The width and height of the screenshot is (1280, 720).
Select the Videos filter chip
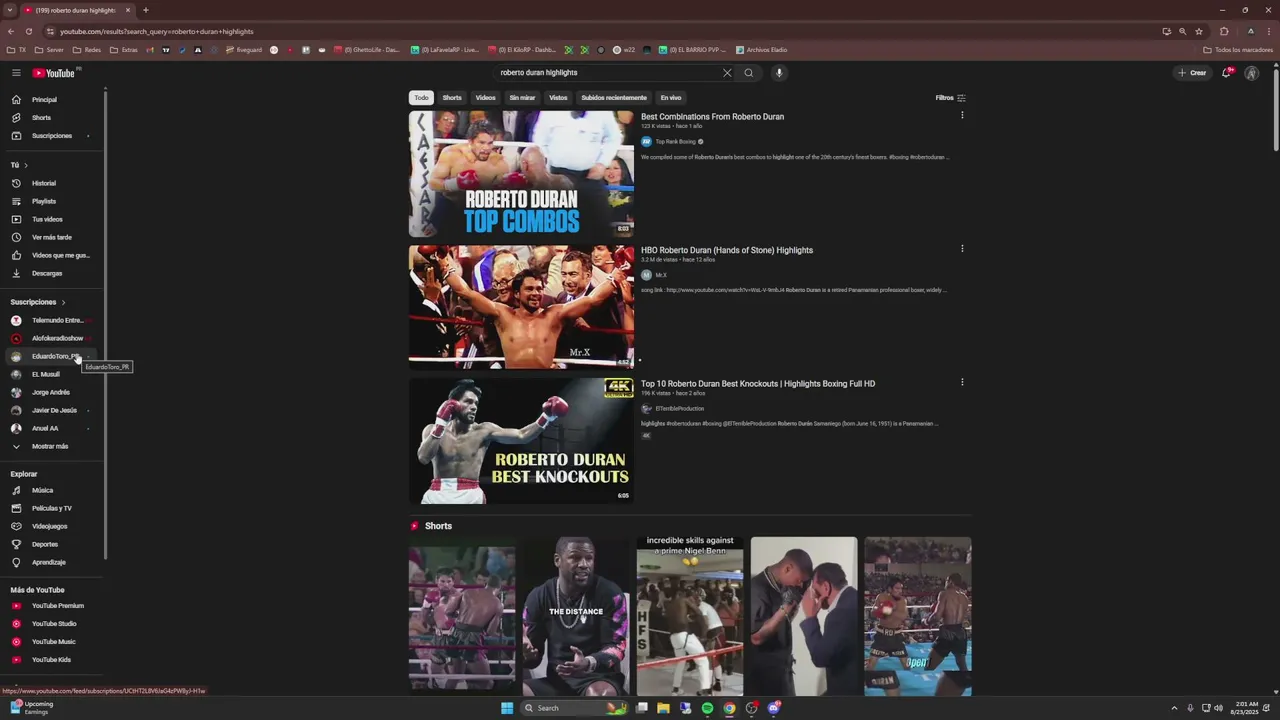pyautogui.click(x=485, y=98)
